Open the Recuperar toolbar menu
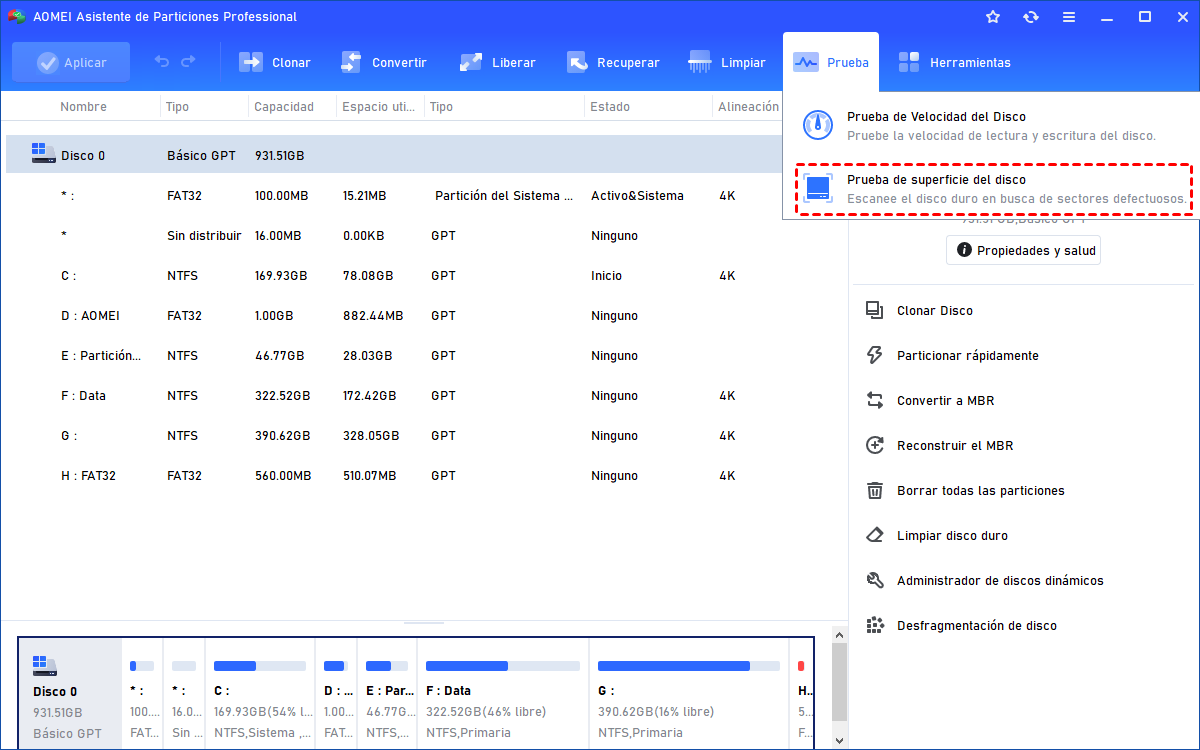 coord(613,62)
